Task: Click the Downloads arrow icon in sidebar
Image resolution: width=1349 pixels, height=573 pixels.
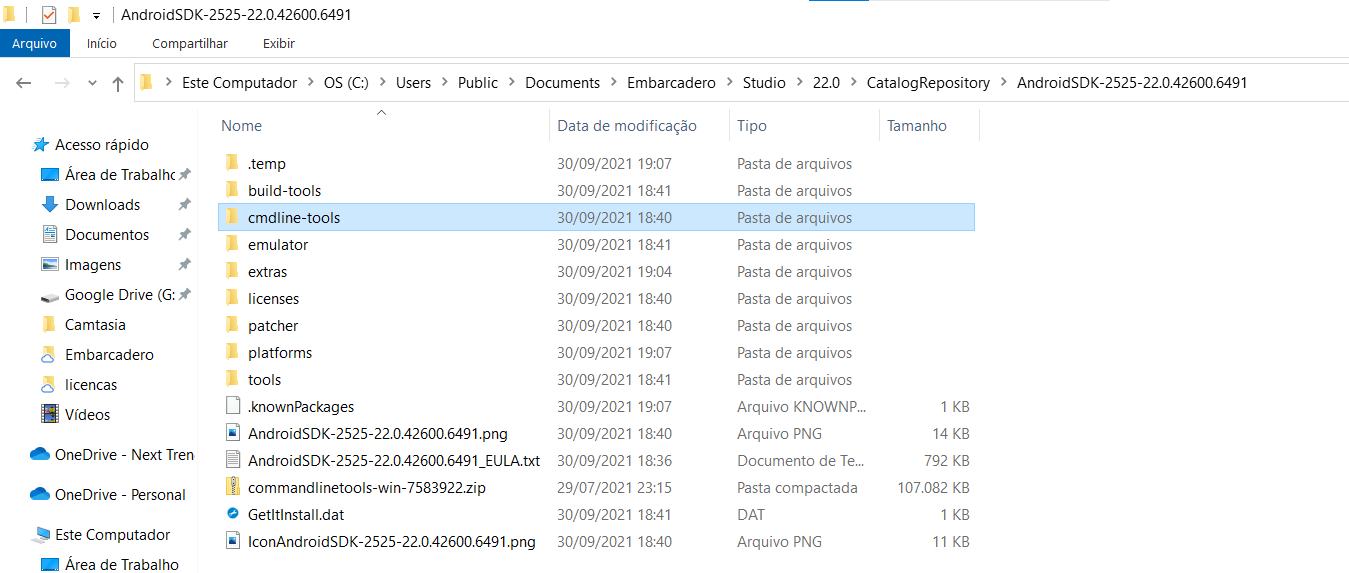Action: (49, 205)
